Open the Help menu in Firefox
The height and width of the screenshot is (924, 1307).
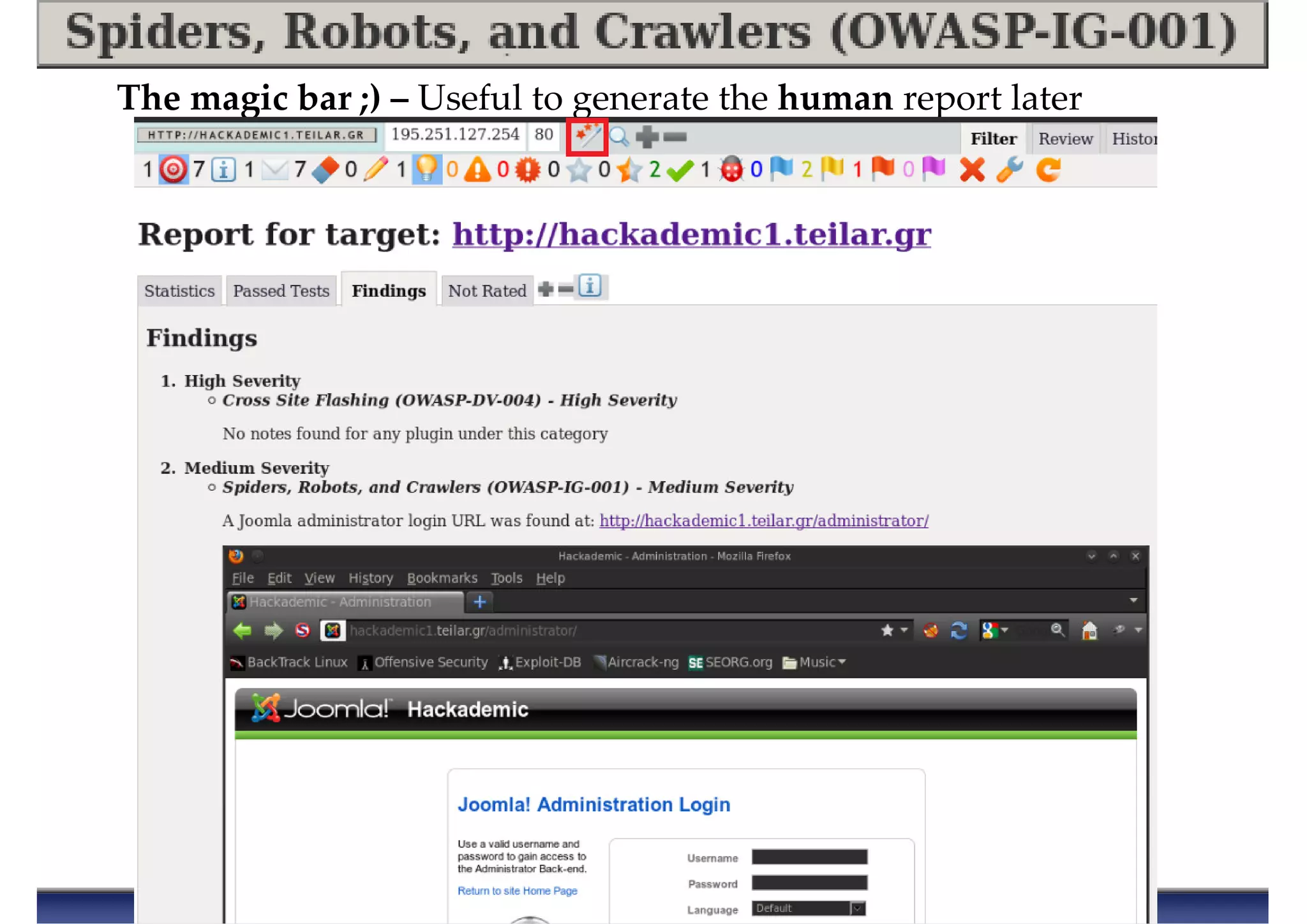tap(550, 578)
